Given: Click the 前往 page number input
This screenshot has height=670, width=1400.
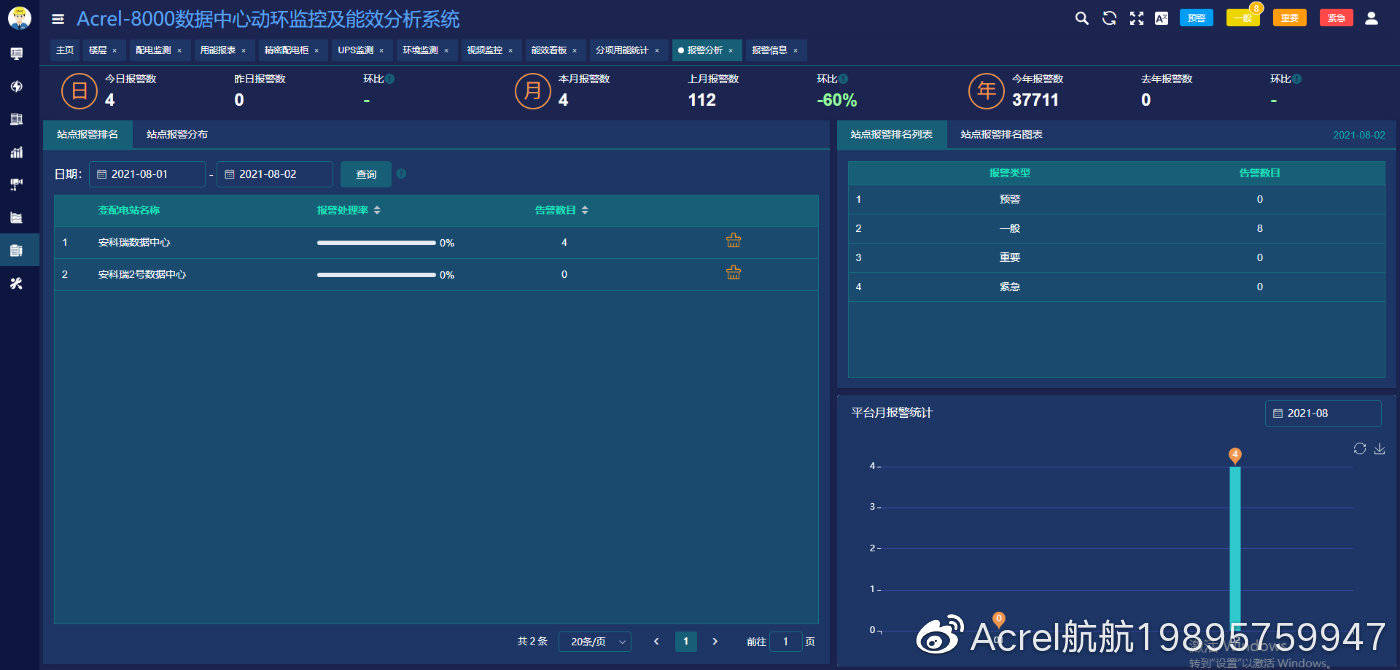Looking at the screenshot, I should [x=785, y=641].
